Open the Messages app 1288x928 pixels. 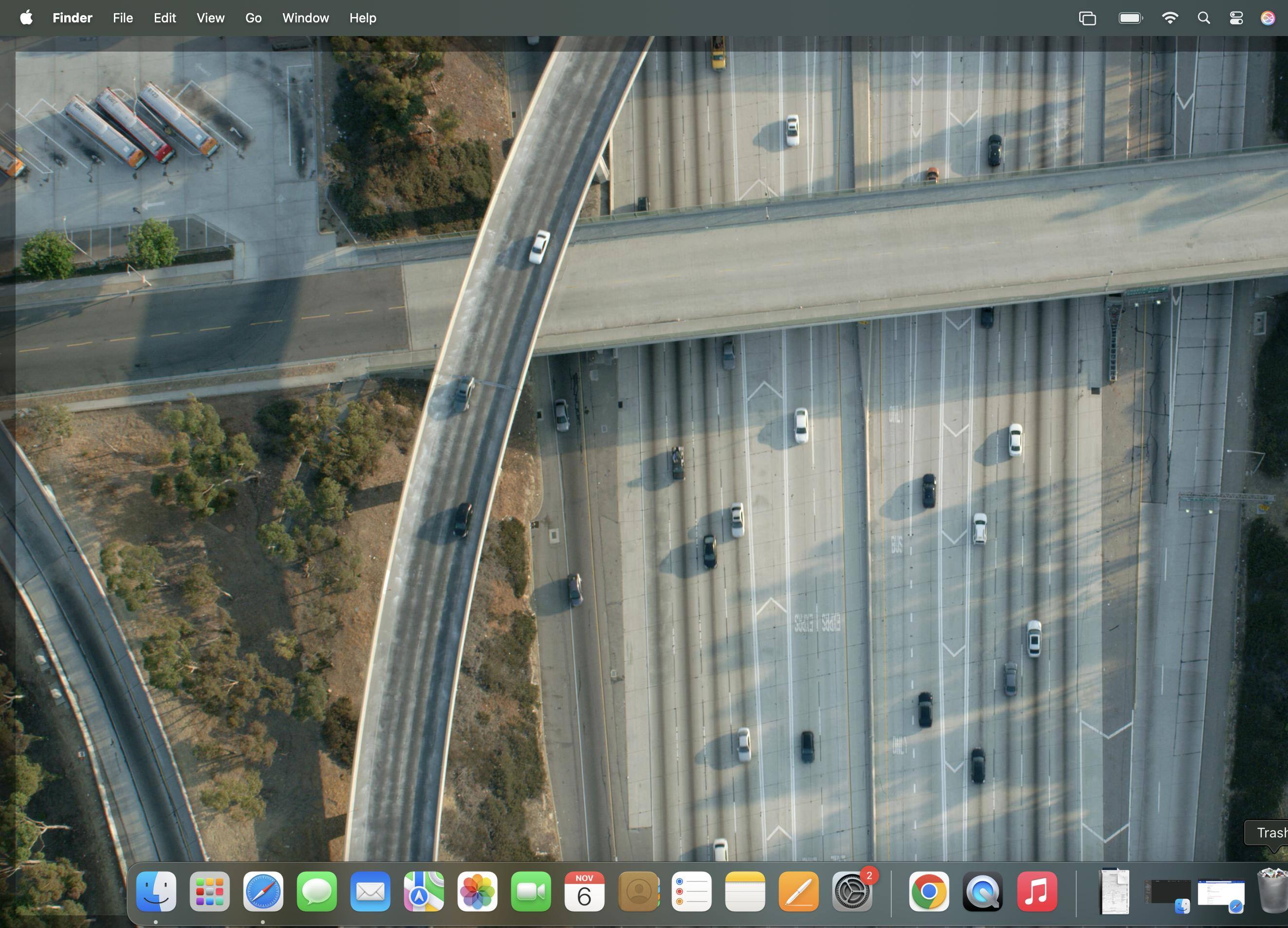point(316,891)
